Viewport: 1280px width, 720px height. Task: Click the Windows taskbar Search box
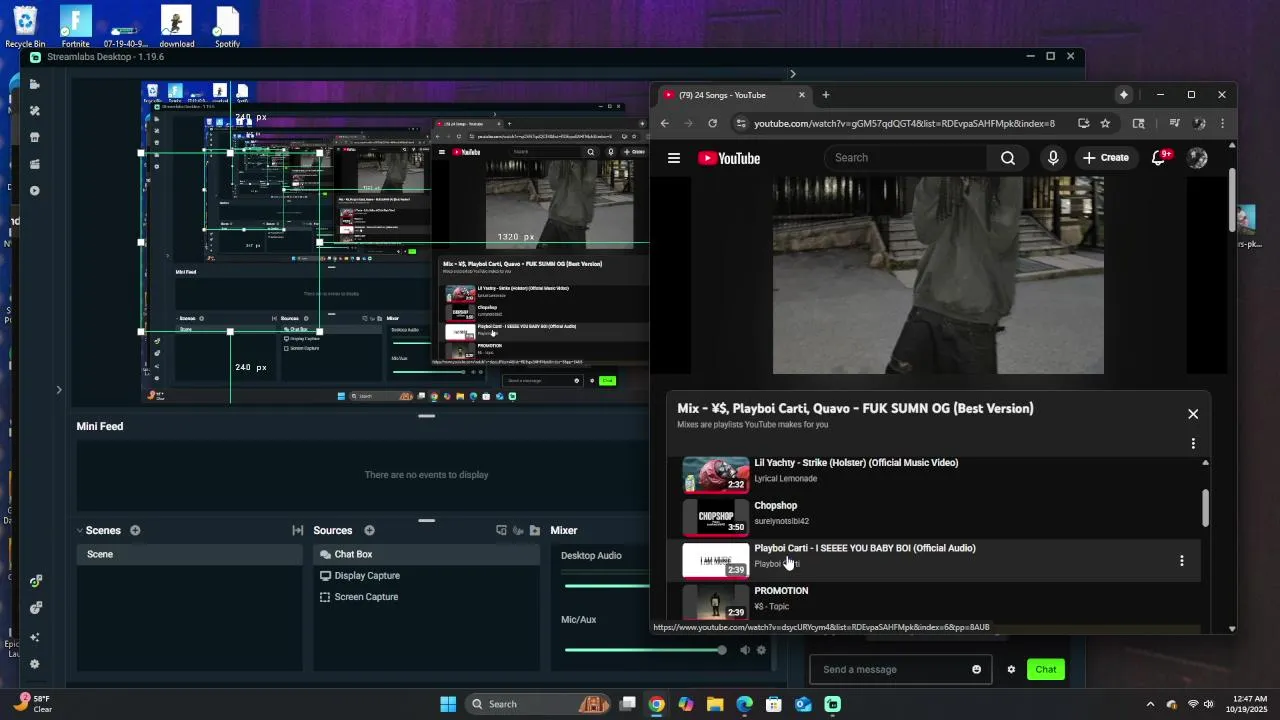pos(538,704)
